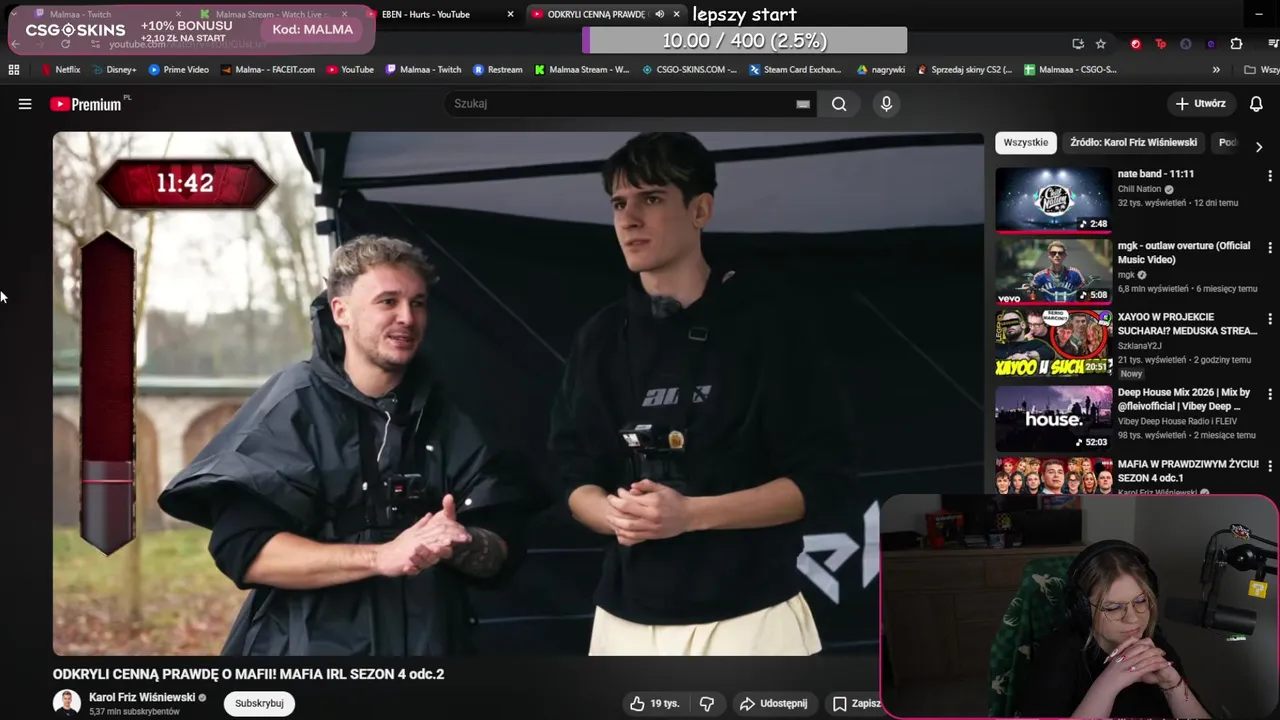The image size is (1280, 720).
Task: Open the other-bookmarks folder cut off as 'Wszy...' in the bookmarks bar
Action: (1262, 70)
